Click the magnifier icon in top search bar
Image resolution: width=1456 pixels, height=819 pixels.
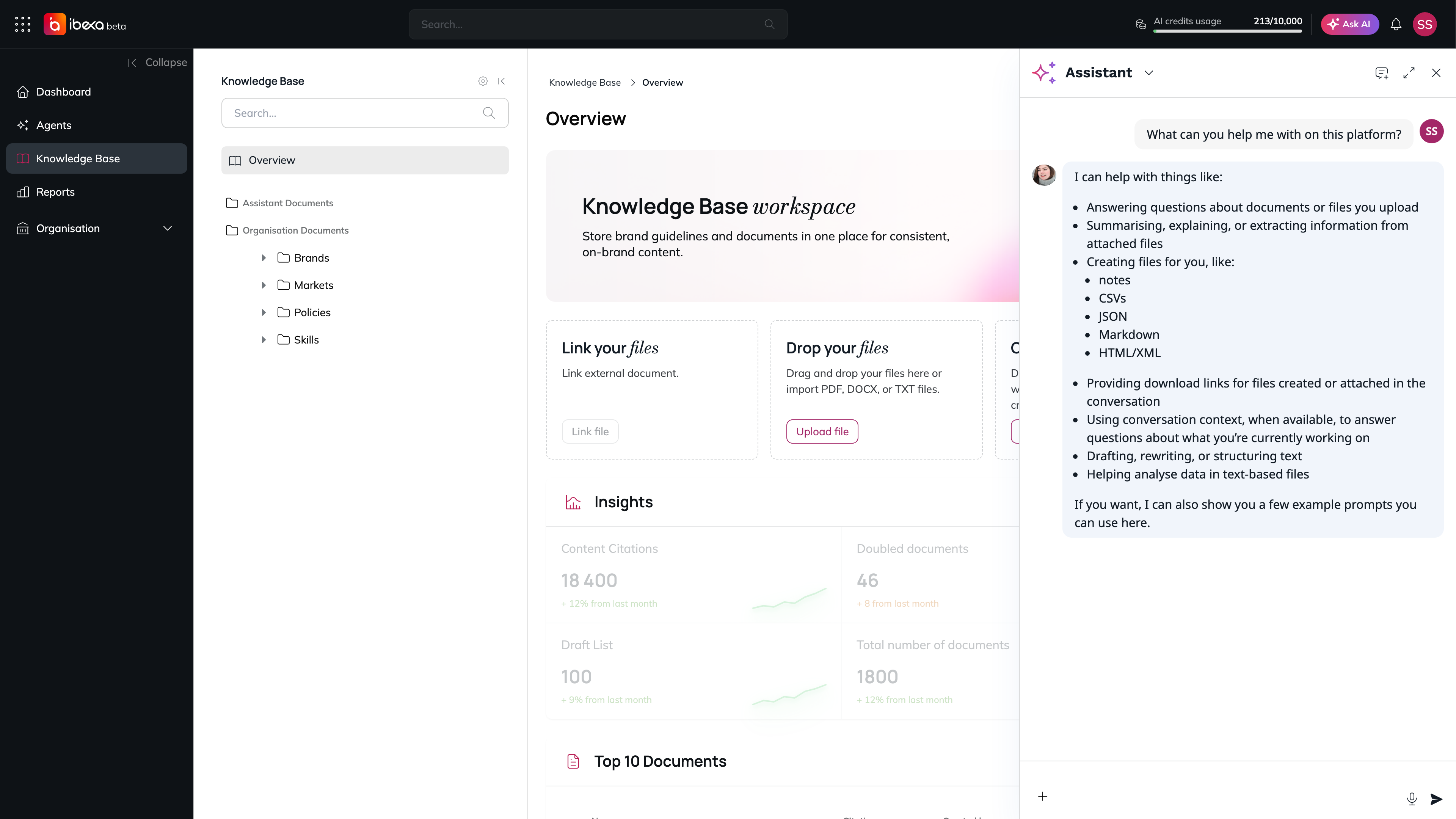click(x=769, y=24)
